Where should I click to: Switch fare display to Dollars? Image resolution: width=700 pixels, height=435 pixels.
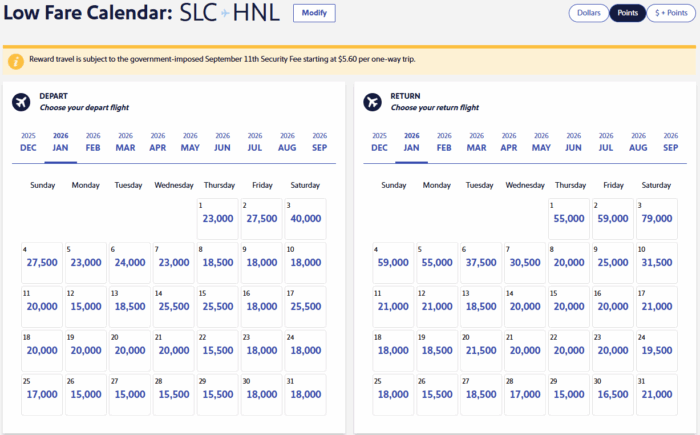pos(588,13)
